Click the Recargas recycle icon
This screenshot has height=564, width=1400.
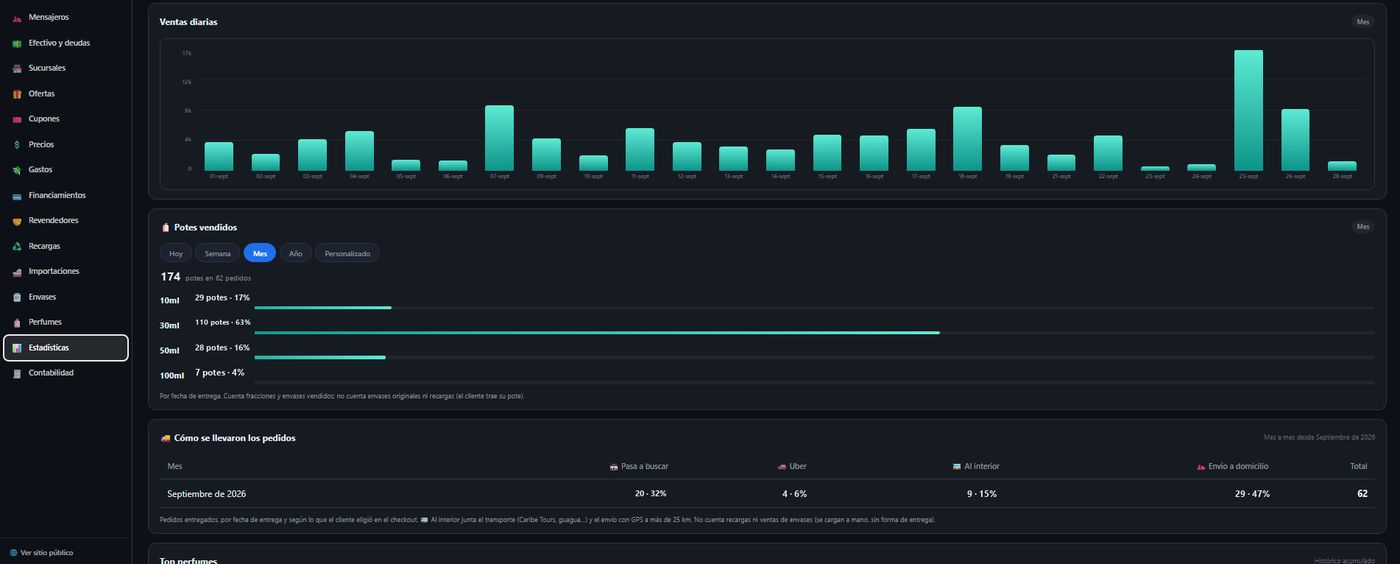[x=17, y=246]
